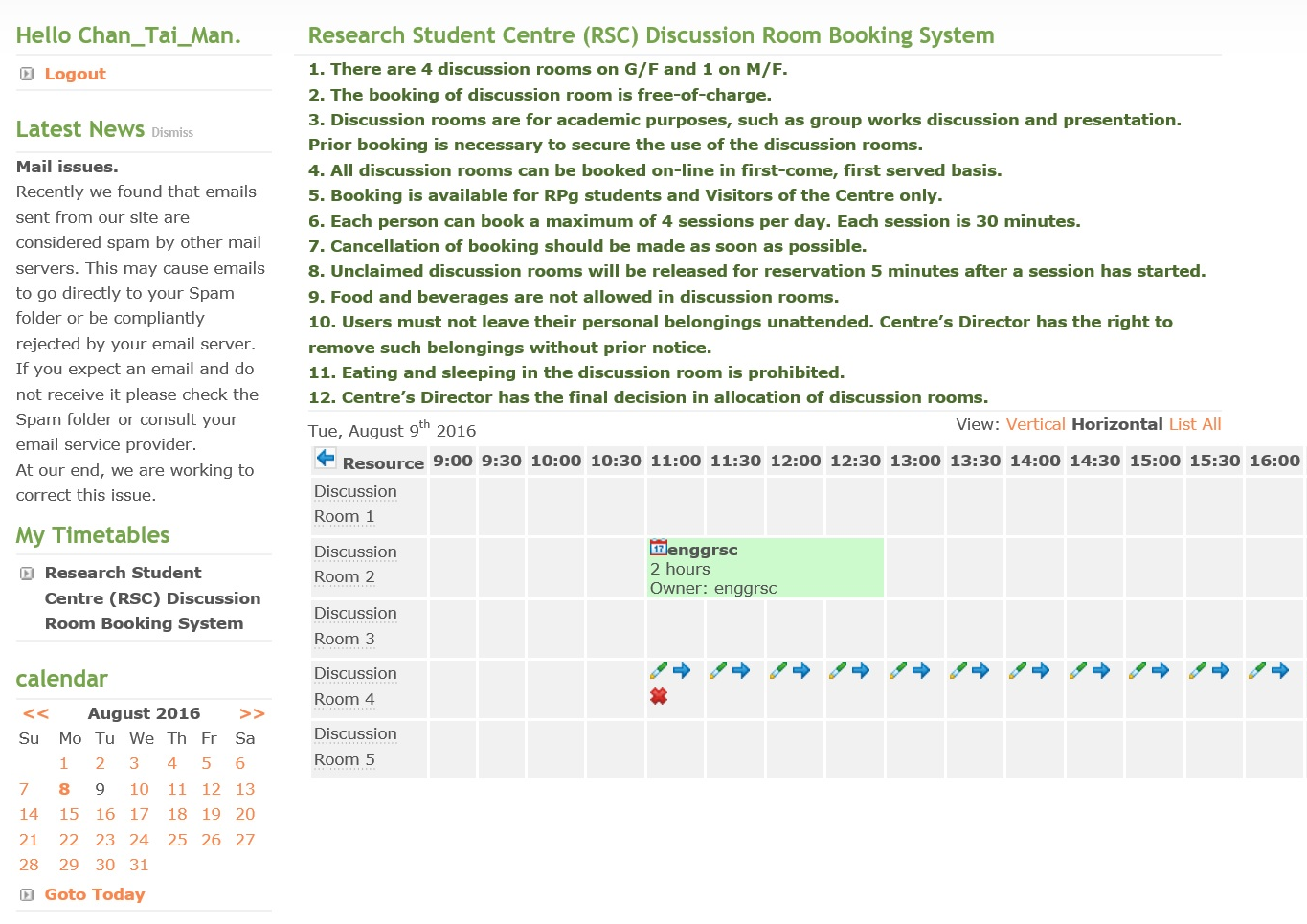The image size is (1307, 924).
Task: Dismiss the Latest News panel
Action: 172,133
